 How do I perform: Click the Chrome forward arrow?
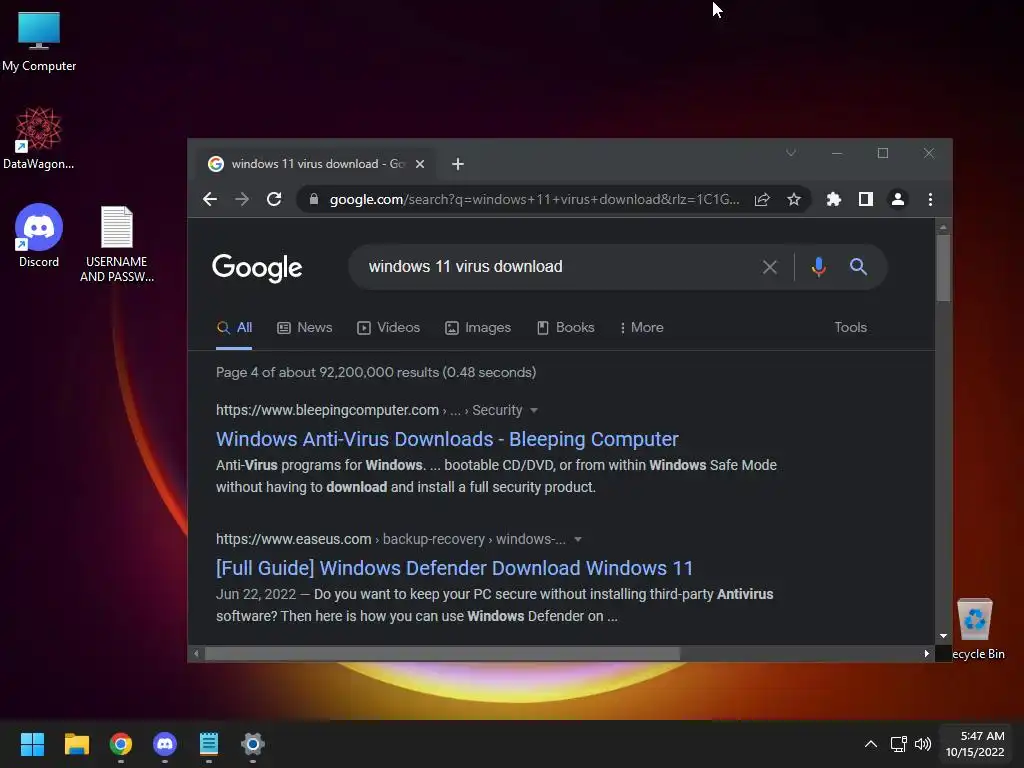click(x=242, y=199)
